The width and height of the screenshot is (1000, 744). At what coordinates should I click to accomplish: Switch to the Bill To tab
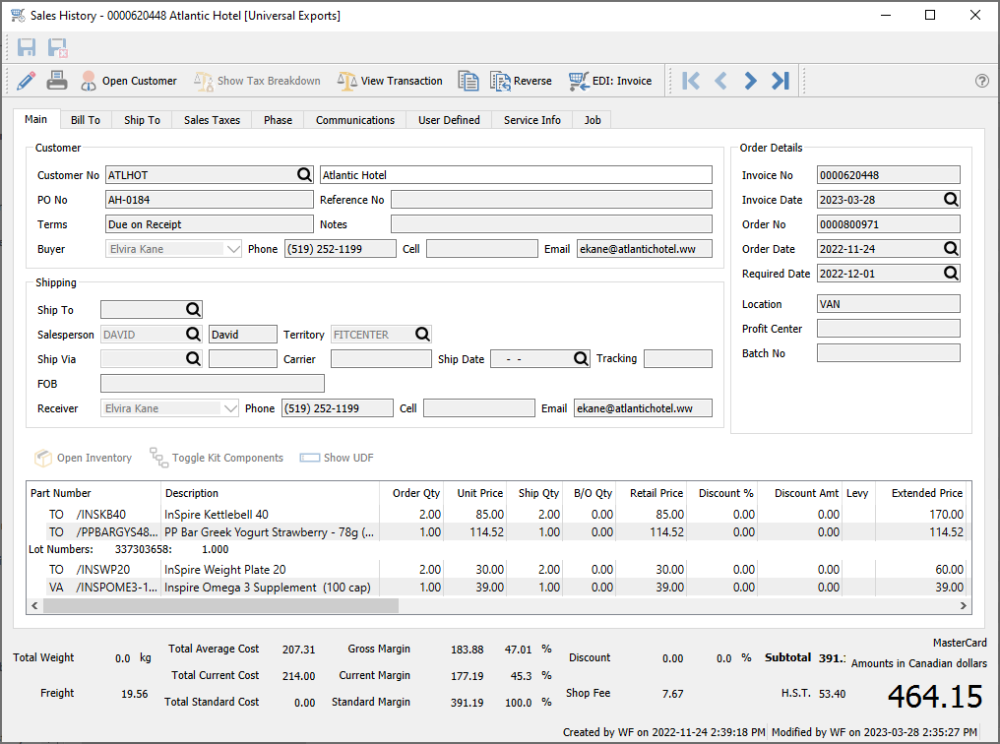85,119
